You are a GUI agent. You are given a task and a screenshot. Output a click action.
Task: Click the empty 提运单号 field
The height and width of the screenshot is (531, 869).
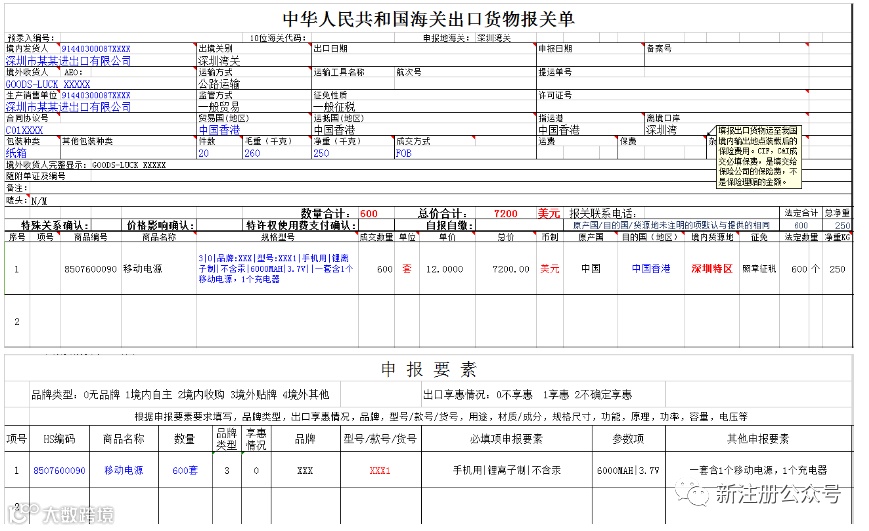click(x=694, y=78)
